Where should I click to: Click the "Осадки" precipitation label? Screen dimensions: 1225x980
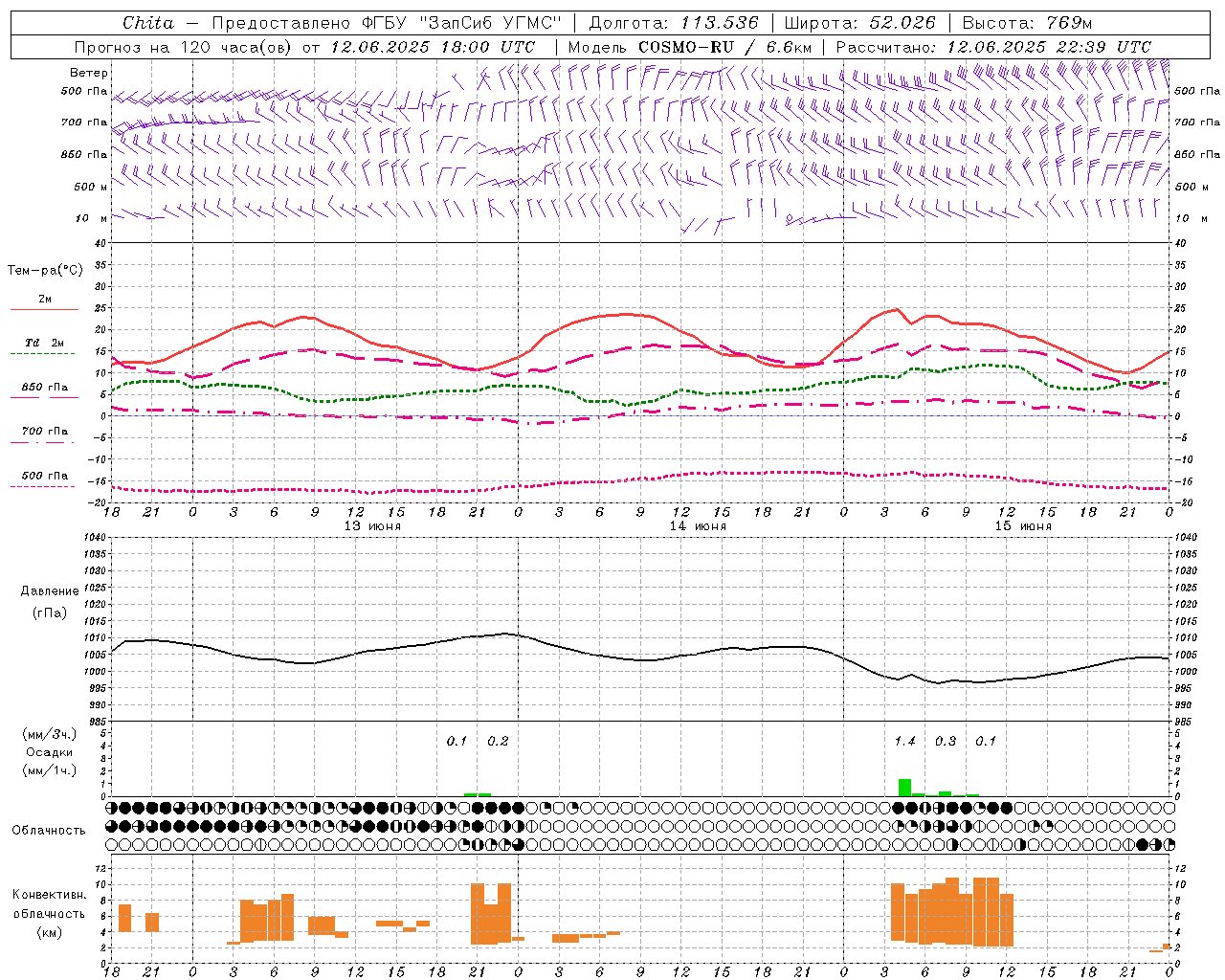[x=50, y=752]
